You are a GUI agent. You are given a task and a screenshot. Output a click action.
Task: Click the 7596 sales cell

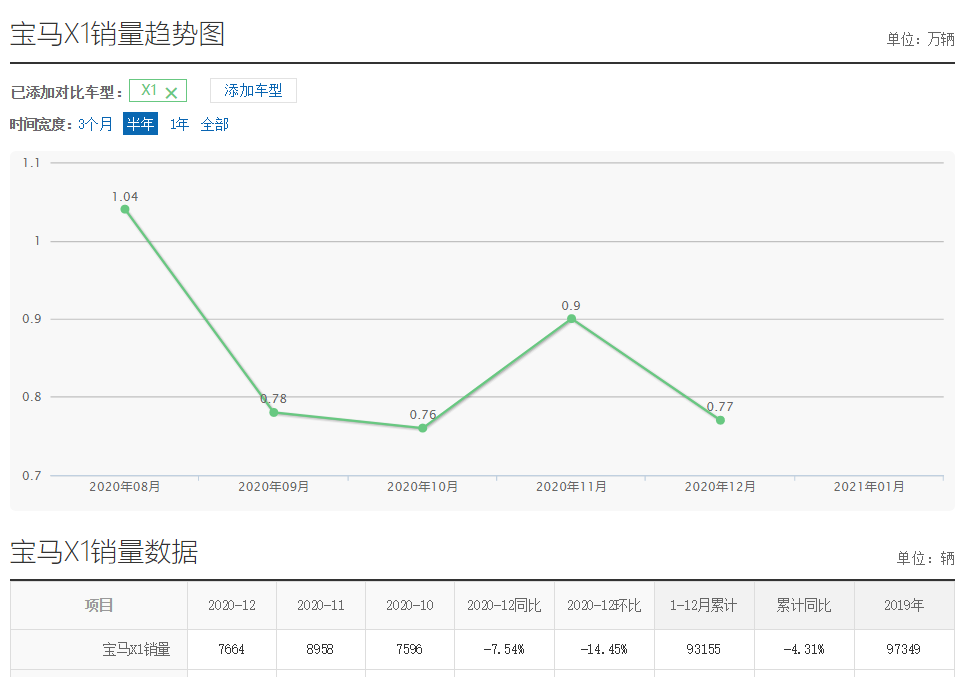[x=410, y=649]
